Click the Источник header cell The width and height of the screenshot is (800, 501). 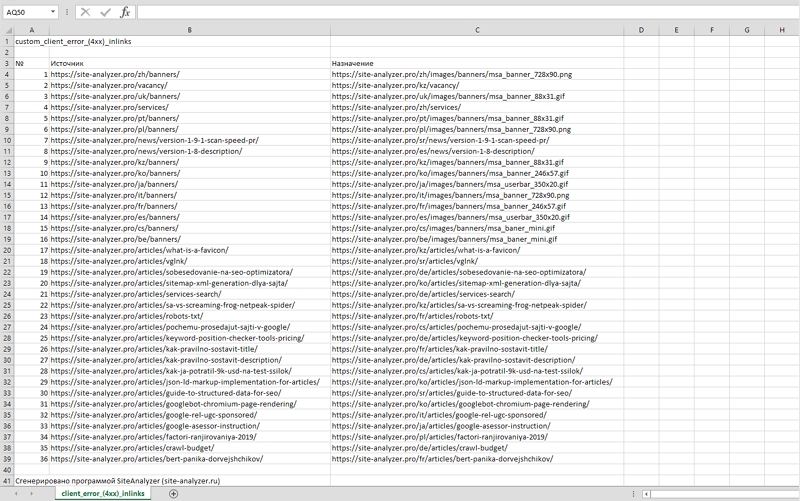click(189, 63)
